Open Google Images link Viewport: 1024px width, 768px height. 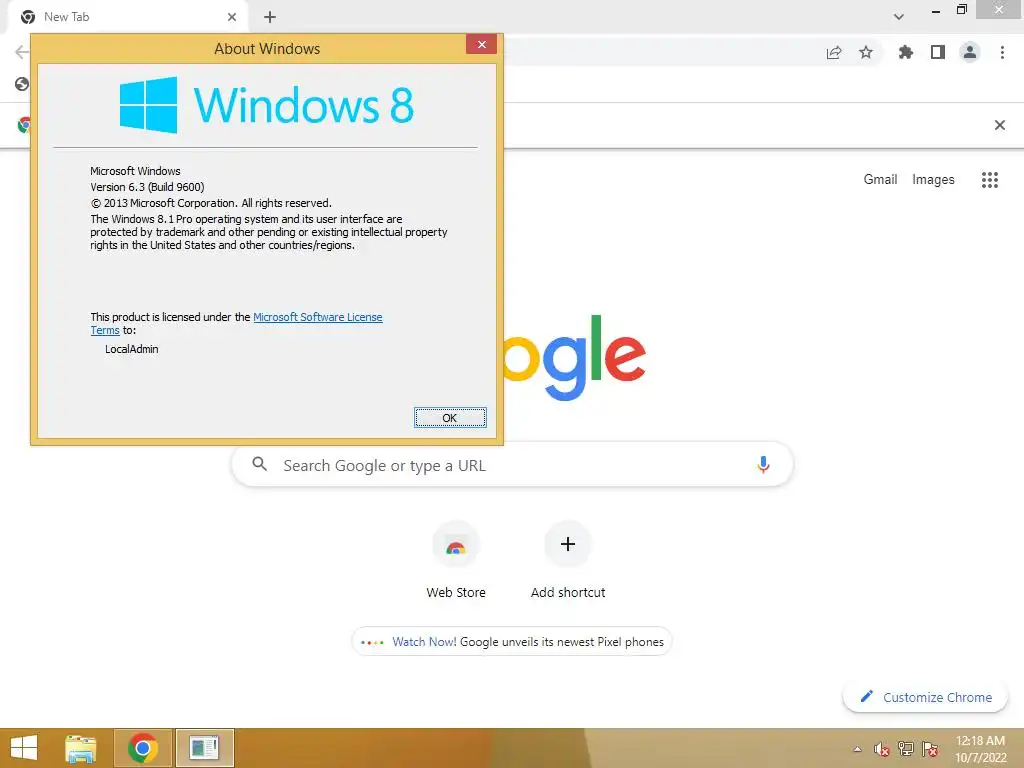[x=933, y=180]
